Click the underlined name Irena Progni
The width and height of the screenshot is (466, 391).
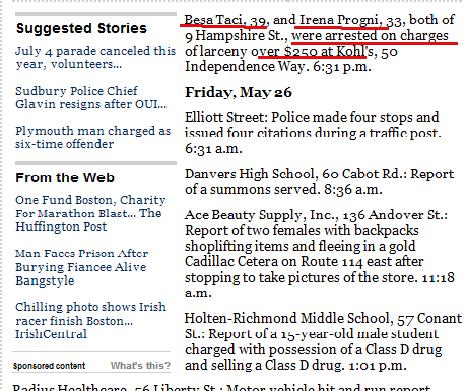pos(339,20)
